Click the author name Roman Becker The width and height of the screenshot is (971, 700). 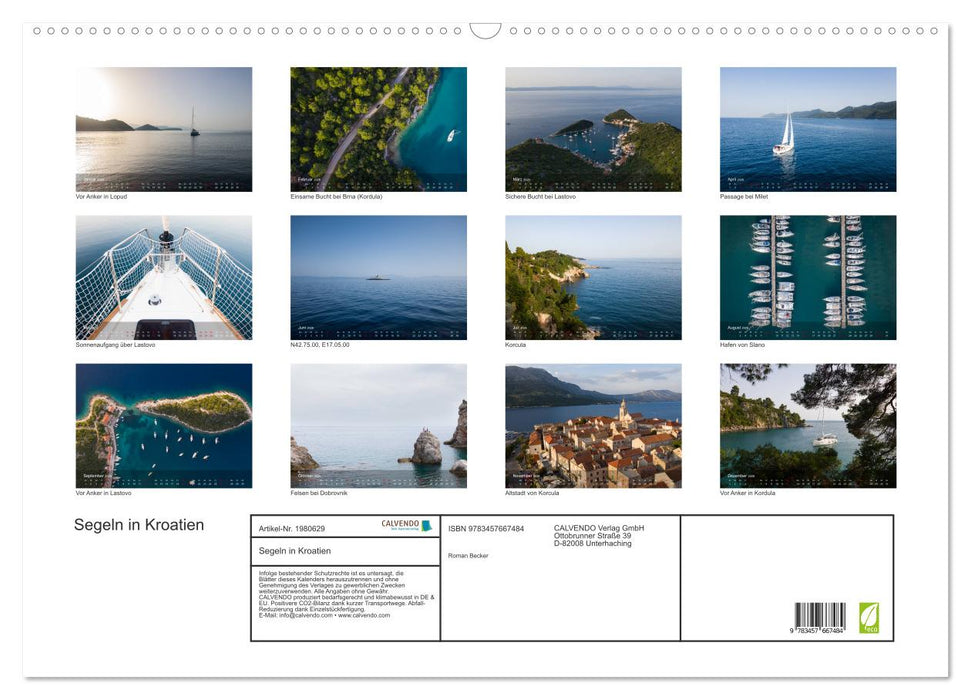click(467, 556)
